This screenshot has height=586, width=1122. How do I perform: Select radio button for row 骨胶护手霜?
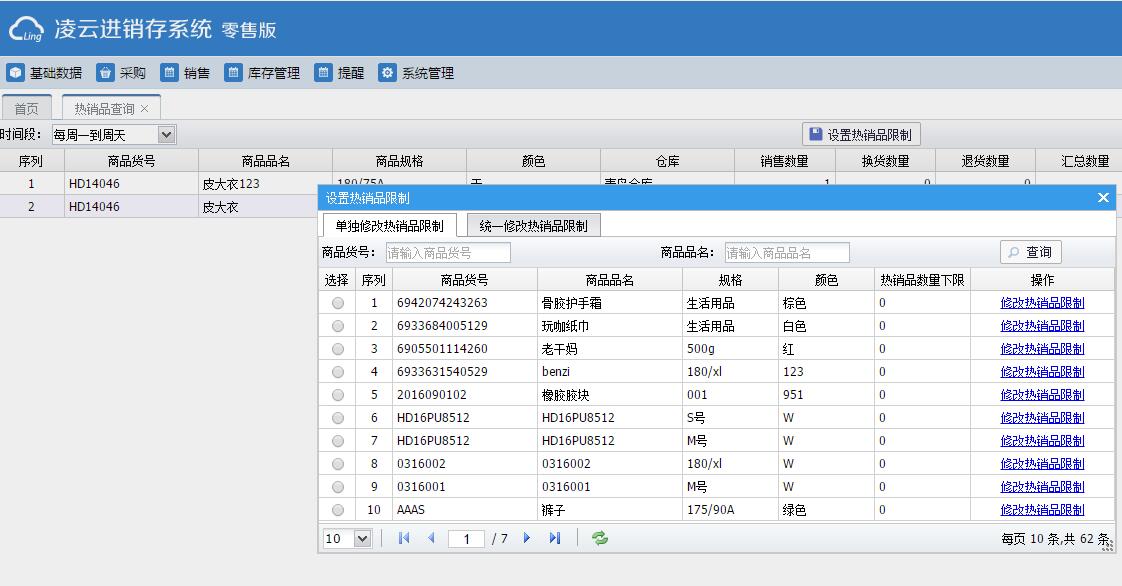(338, 303)
